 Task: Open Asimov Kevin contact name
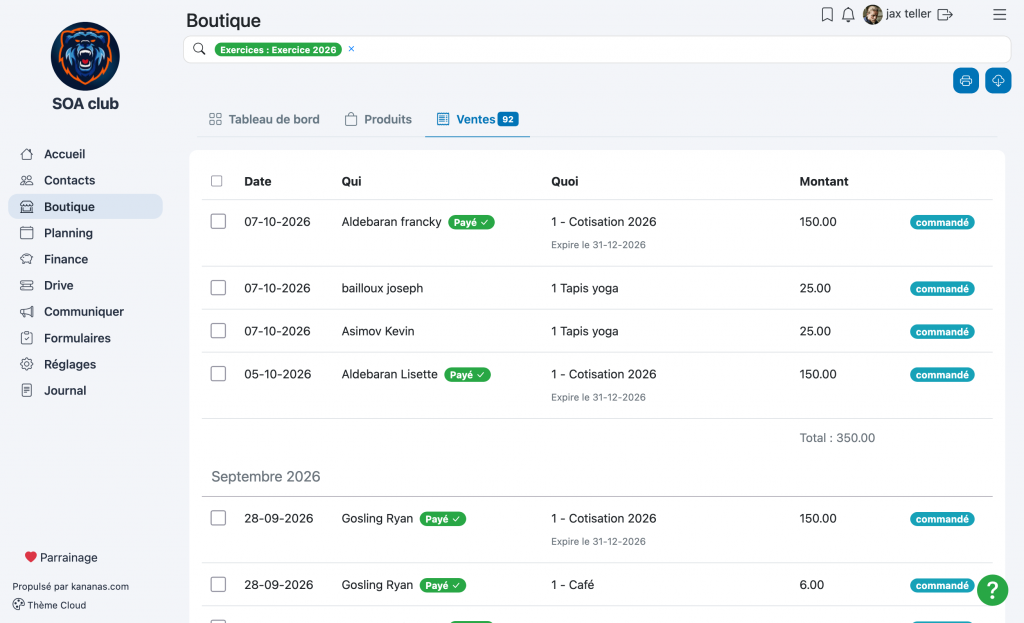click(x=377, y=331)
